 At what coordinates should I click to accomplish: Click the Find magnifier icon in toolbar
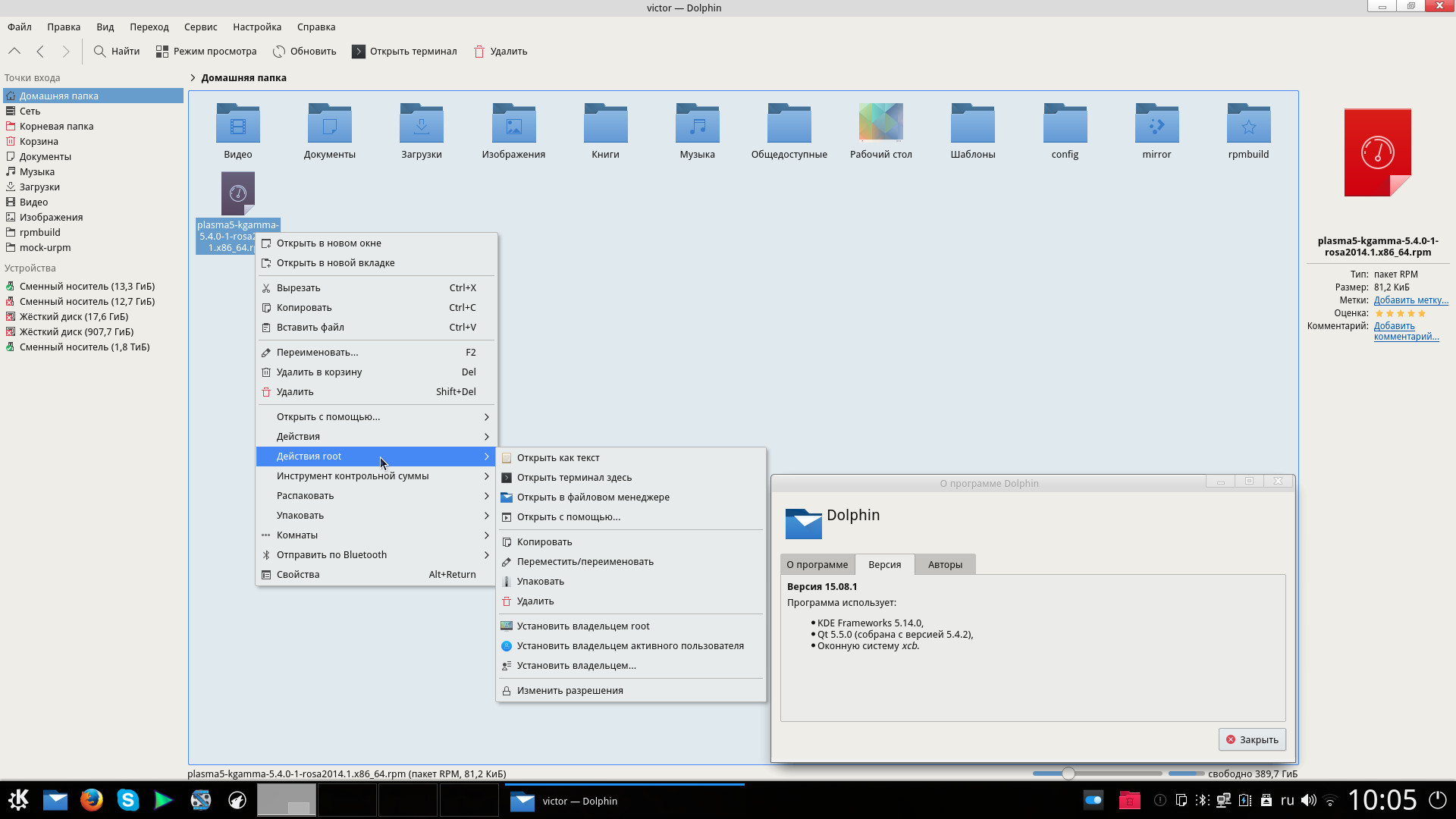99,52
